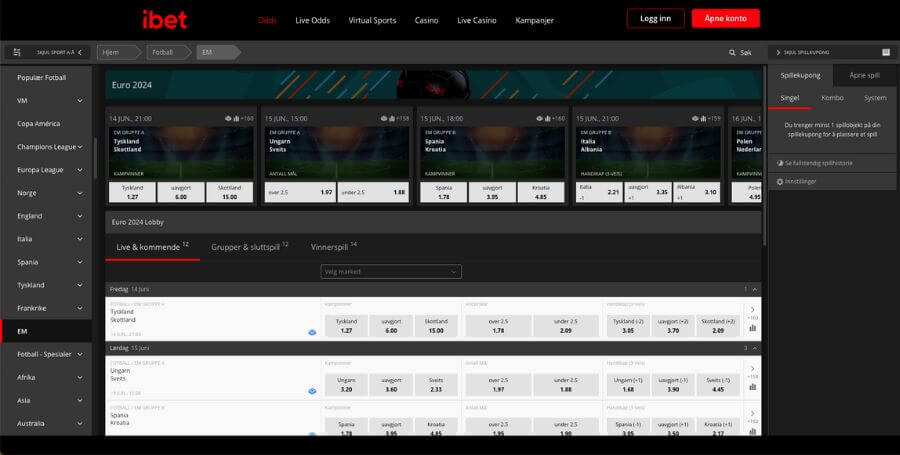Select Tyskland 1.27 odds in list row
This screenshot has width=900, height=455.
pos(346,326)
